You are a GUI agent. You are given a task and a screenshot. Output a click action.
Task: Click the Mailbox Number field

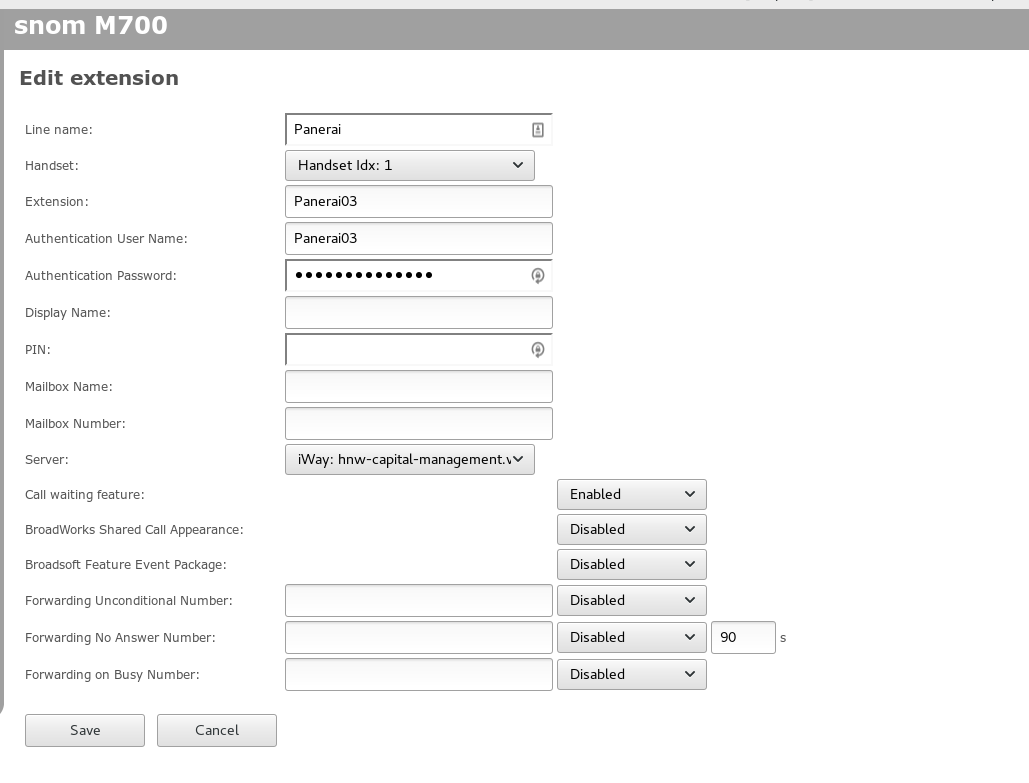(419, 423)
